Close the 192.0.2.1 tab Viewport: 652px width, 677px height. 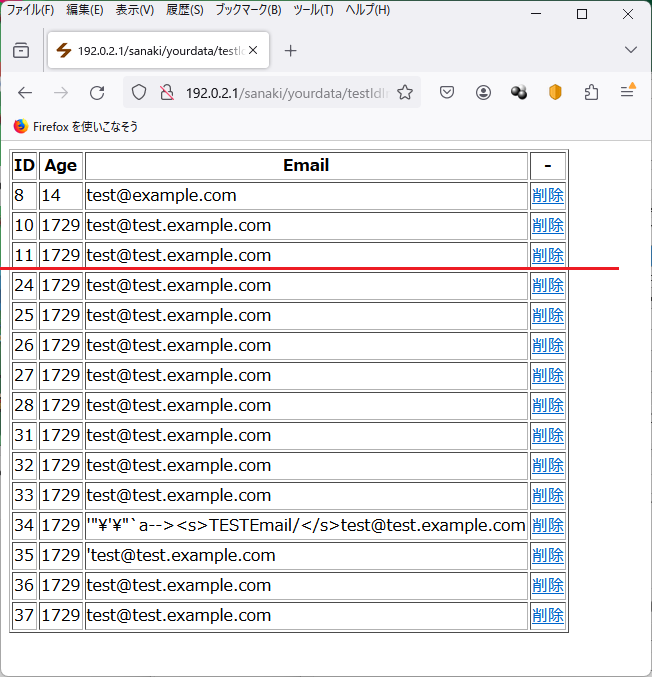coord(253,51)
